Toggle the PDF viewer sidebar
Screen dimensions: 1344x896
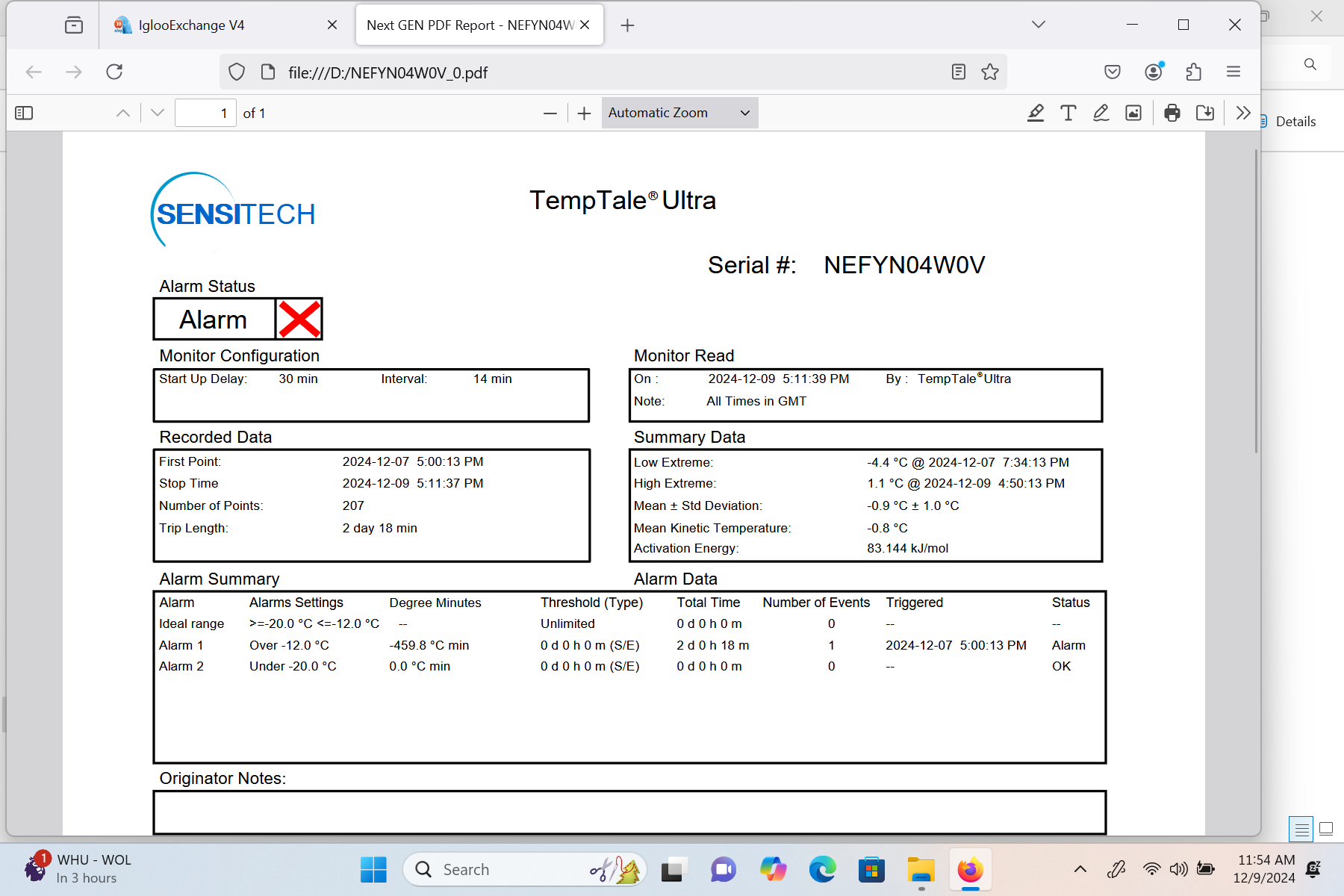click(x=24, y=113)
